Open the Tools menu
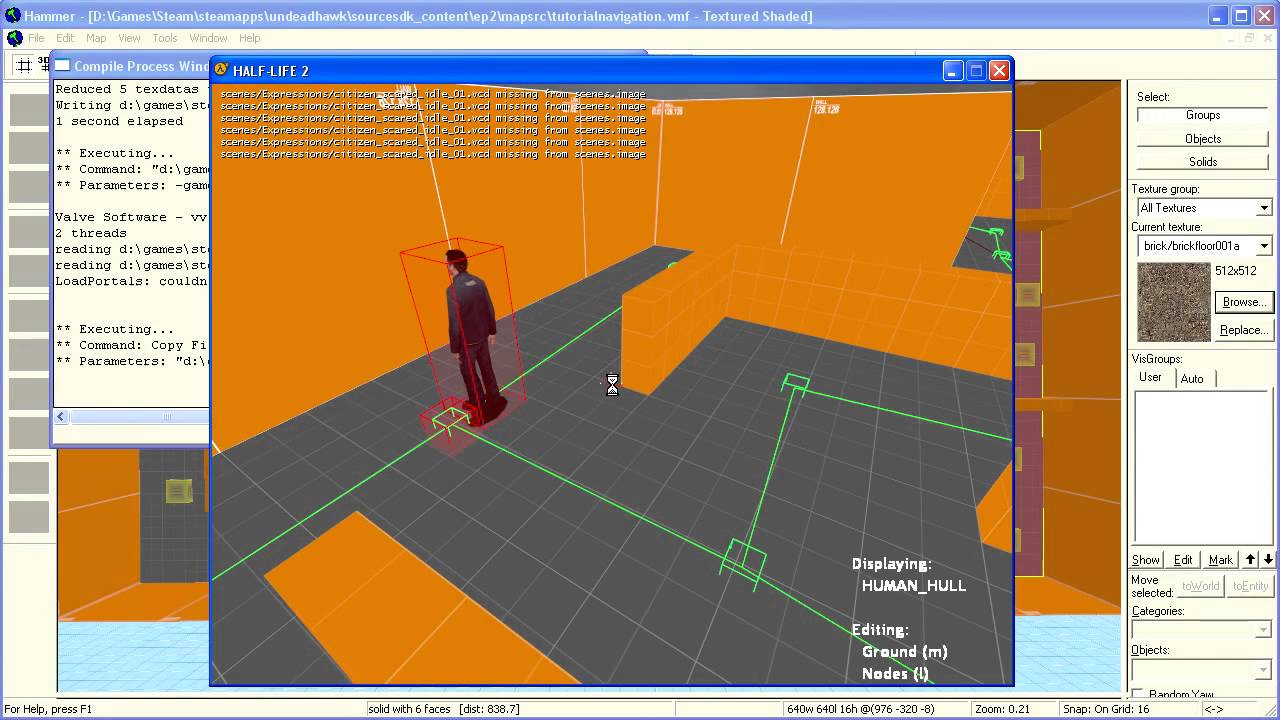 pos(165,38)
